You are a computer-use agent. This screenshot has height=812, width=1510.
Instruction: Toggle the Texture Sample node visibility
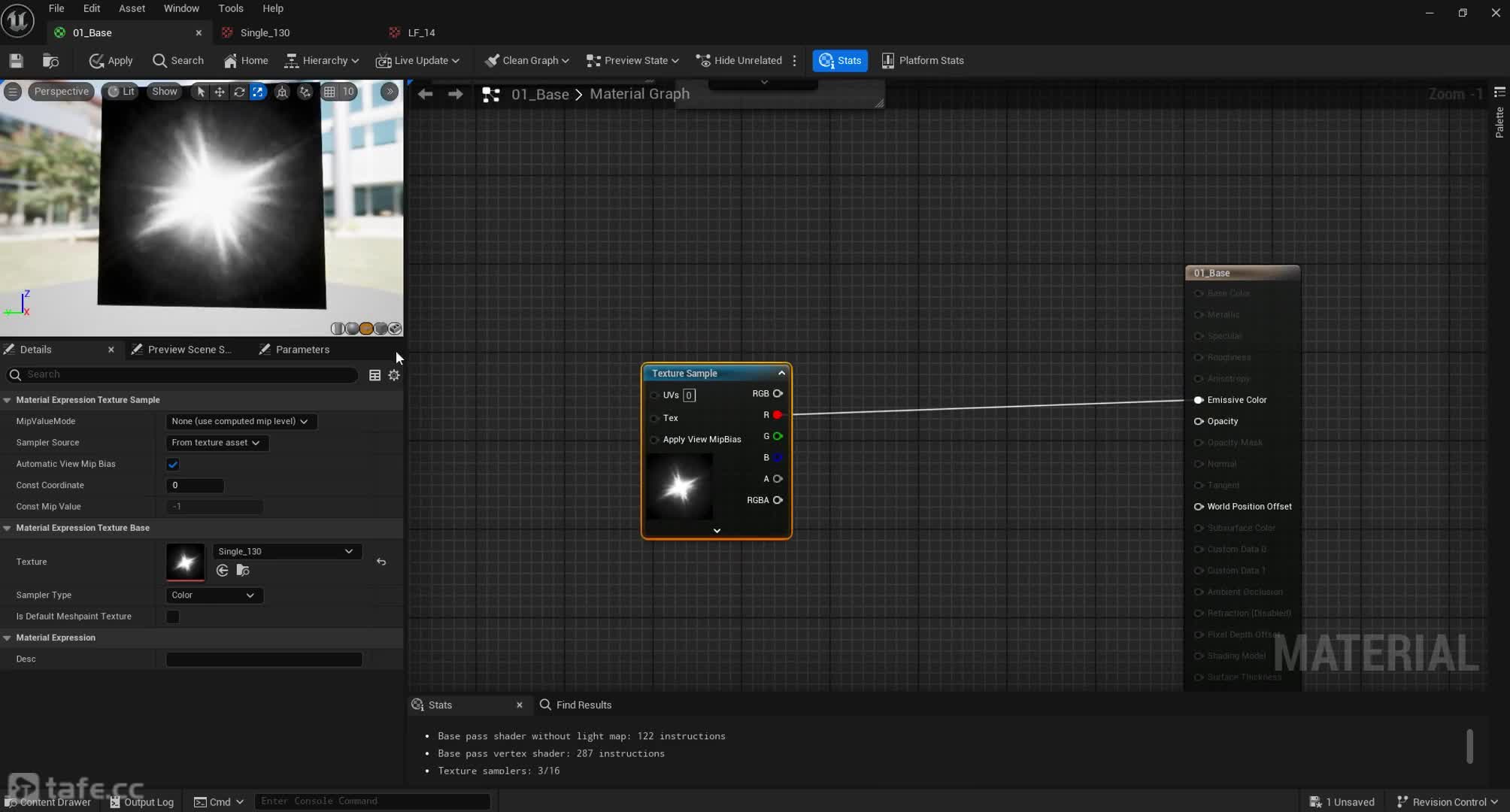click(x=782, y=372)
